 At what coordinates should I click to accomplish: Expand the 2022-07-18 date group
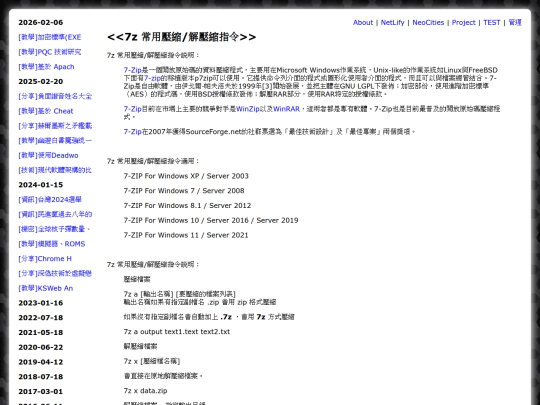[41, 318]
